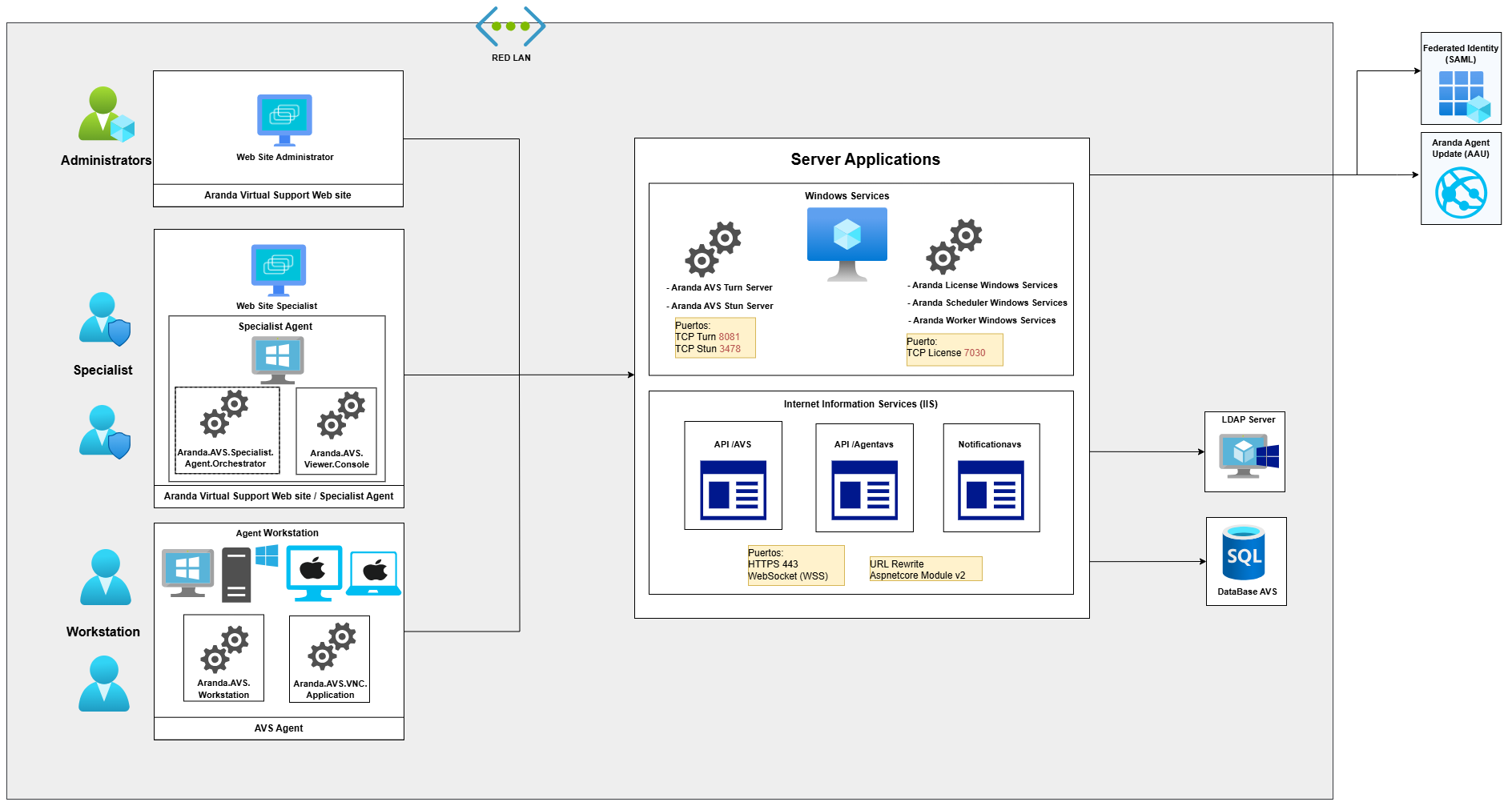Click the Aranda AVS Turn Server text

coord(720,288)
